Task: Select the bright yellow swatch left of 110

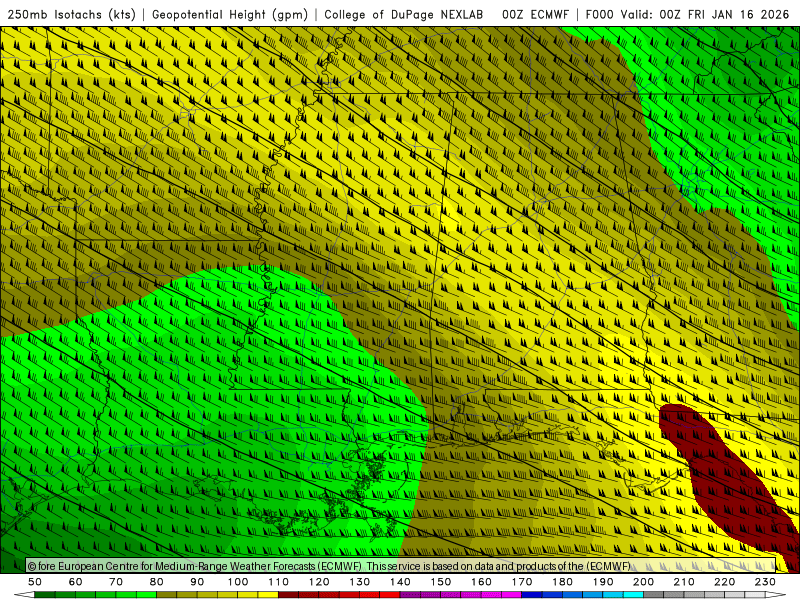Action: (x=268, y=595)
